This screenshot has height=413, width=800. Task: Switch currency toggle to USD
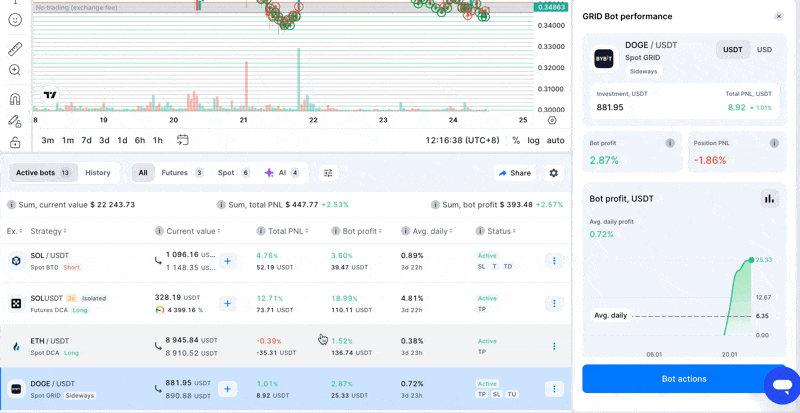(764, 50)
